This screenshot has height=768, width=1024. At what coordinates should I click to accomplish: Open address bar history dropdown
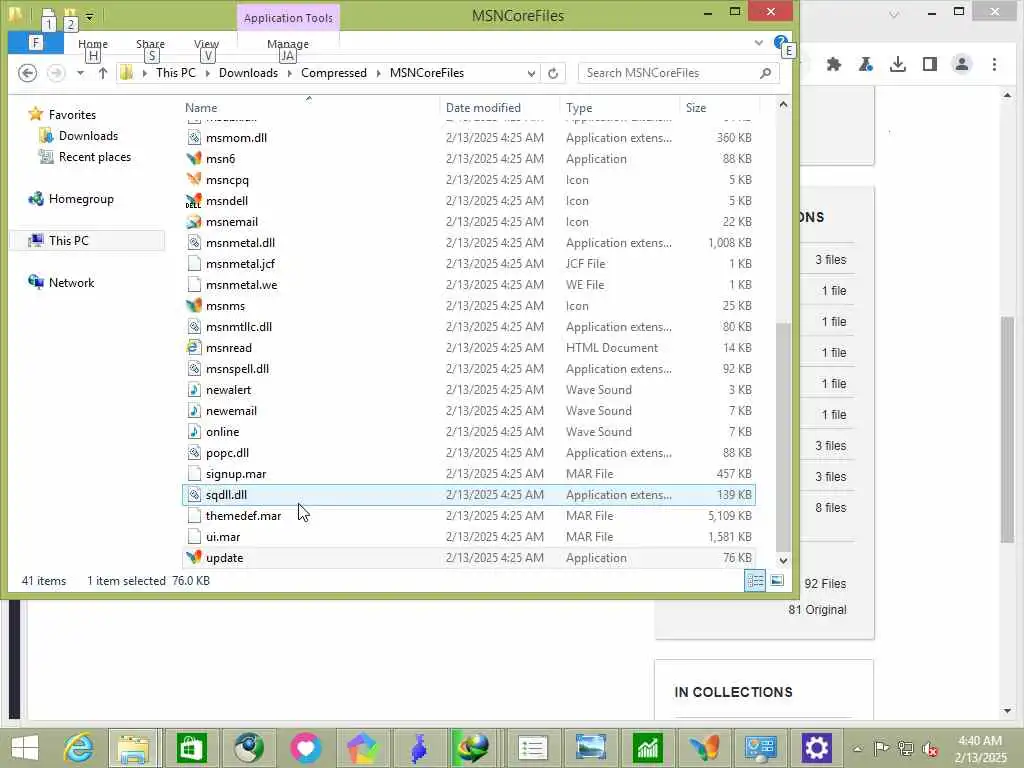click(x=531, y=73)
